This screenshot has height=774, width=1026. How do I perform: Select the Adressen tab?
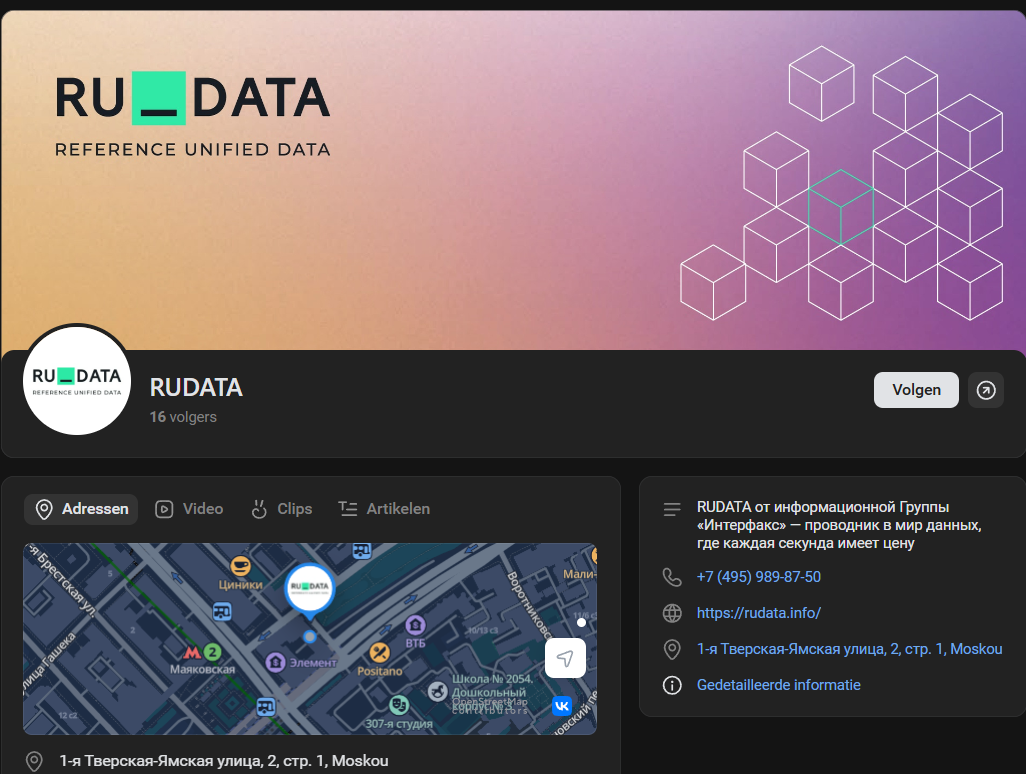pos(81,509)
